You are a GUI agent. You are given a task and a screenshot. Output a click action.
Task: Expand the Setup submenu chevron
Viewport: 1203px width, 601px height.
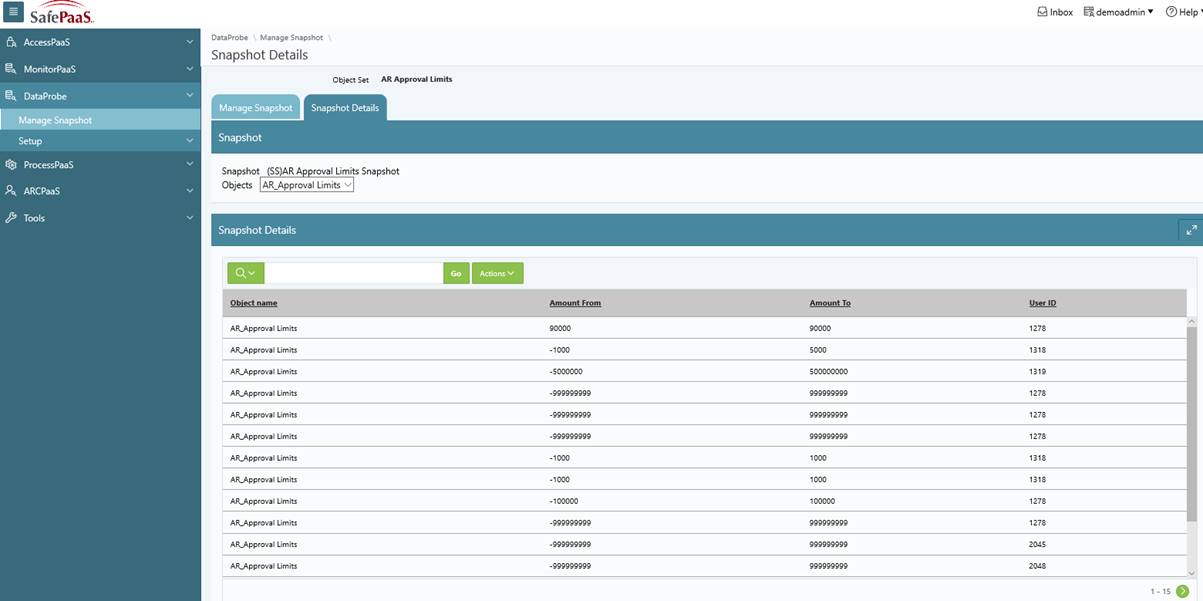(x=190, y=141)
